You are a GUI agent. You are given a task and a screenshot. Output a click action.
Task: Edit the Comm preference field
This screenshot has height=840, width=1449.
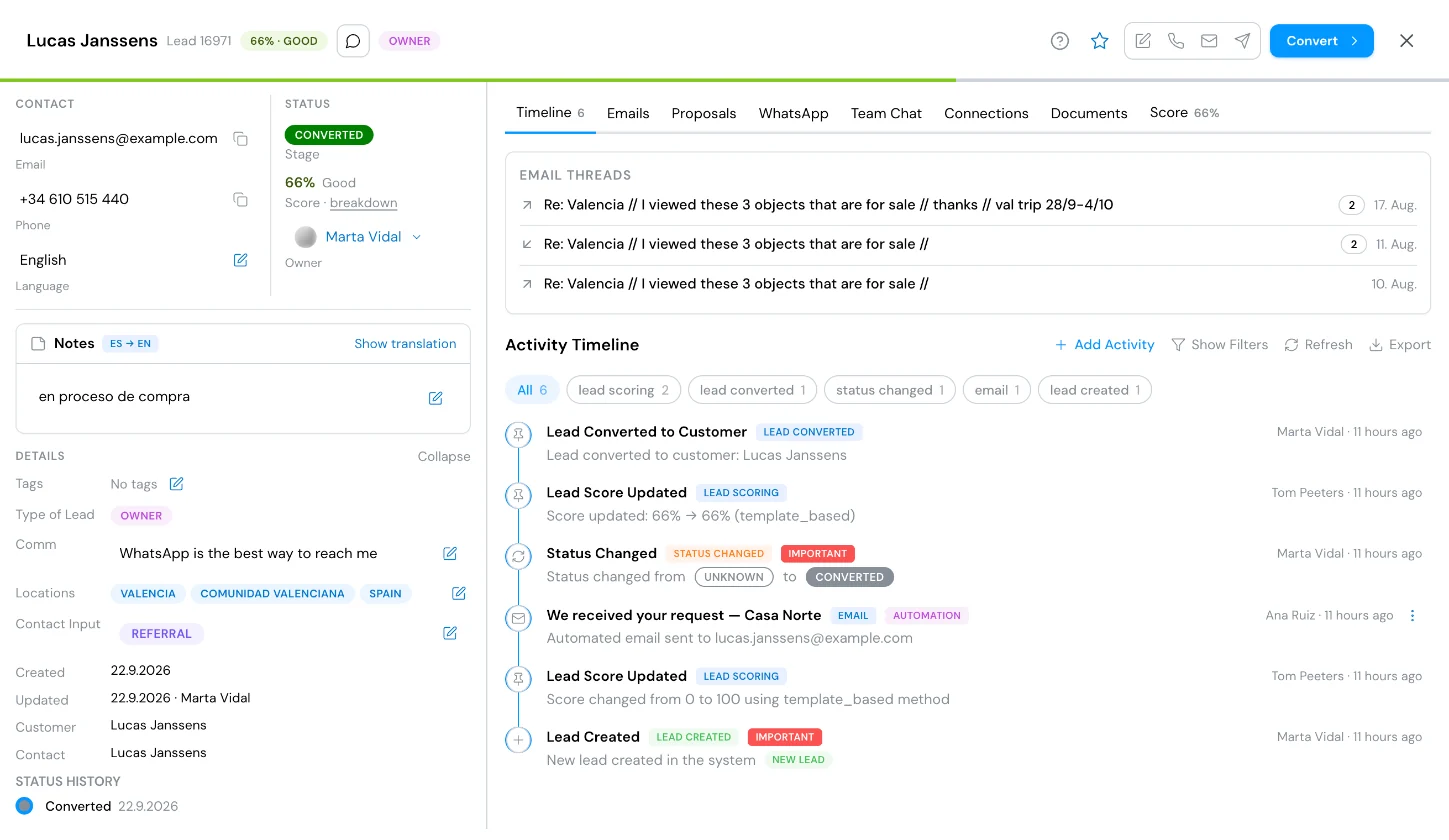point(450,554)
